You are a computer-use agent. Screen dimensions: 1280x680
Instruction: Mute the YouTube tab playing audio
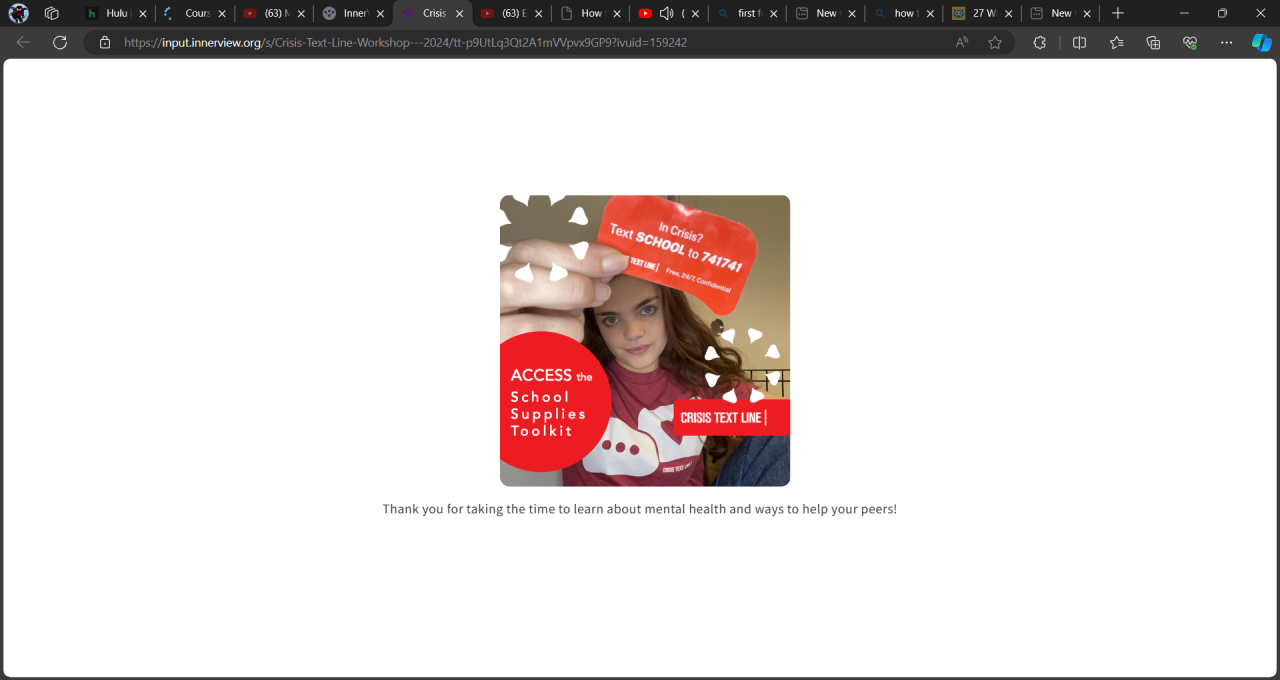tap(667, 14)
